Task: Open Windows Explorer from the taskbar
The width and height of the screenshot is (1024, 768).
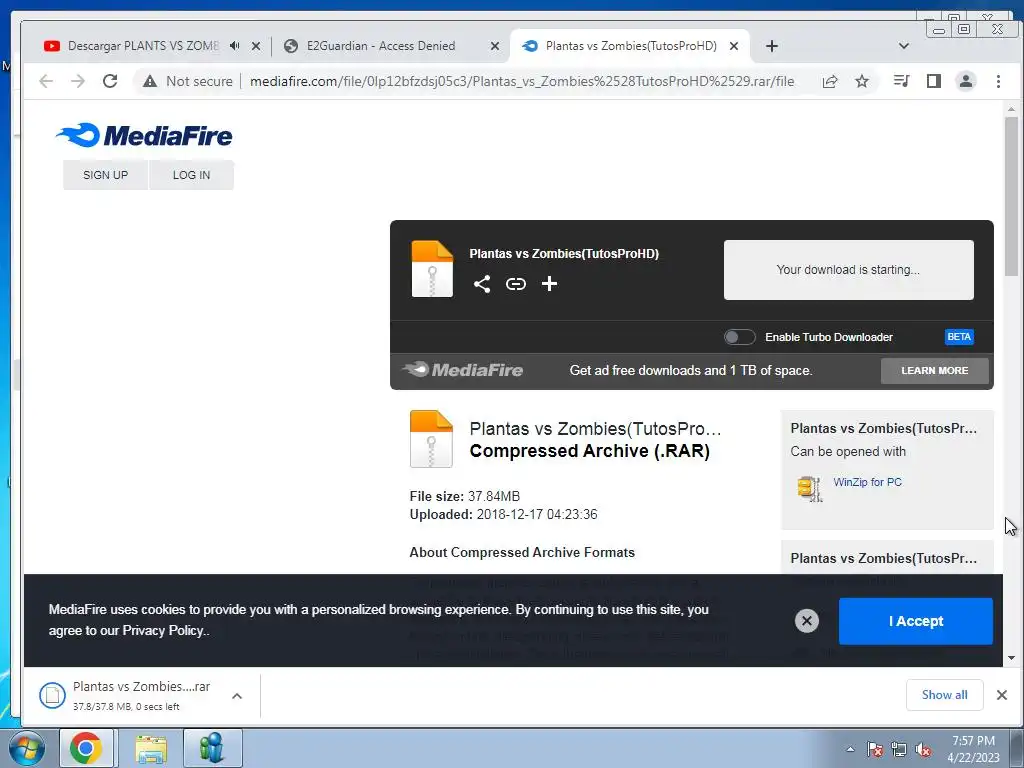Action: tap(151, 748)
